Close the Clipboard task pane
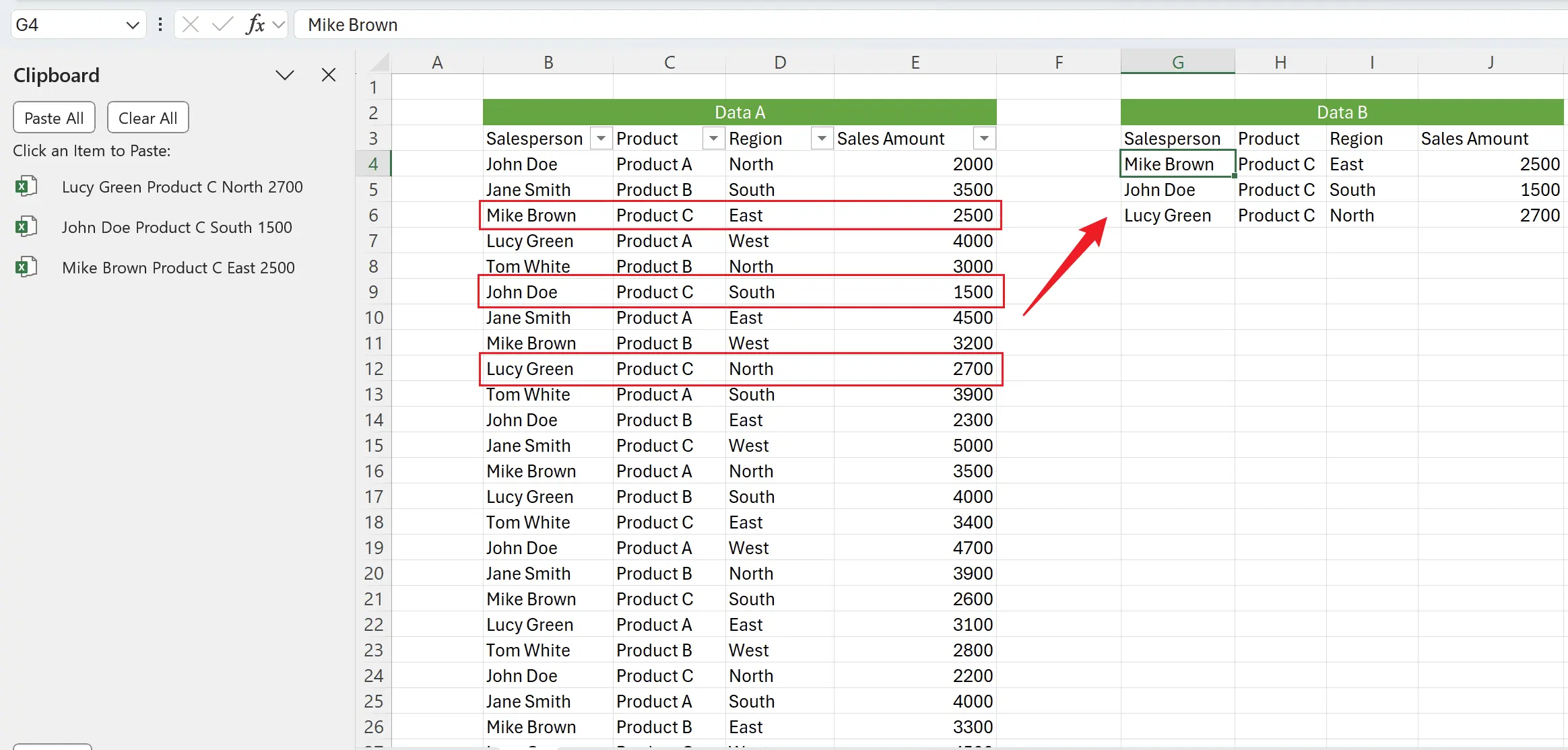The width and height of the screenshot is (1568, 750). click(328, 75)
